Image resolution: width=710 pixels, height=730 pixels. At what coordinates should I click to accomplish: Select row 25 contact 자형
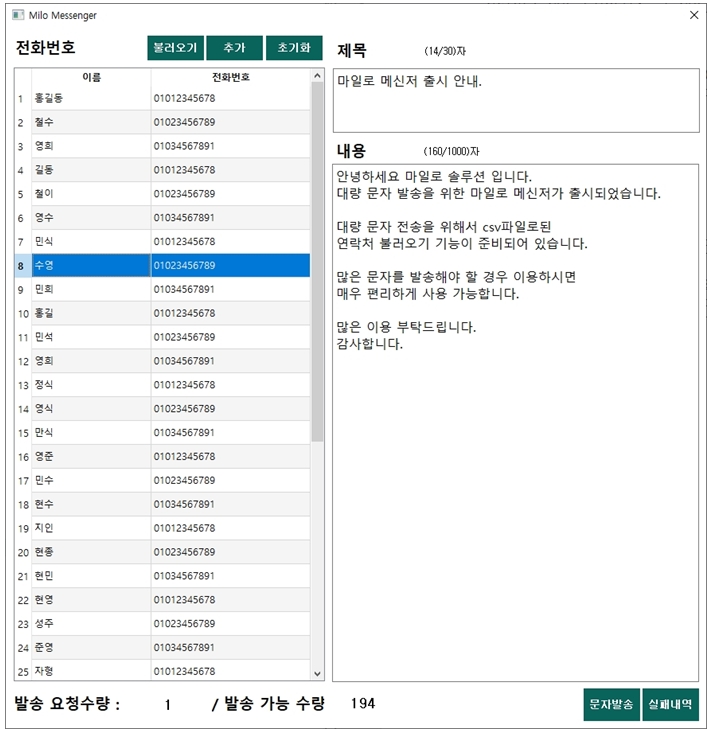click(x=90, y=671)
